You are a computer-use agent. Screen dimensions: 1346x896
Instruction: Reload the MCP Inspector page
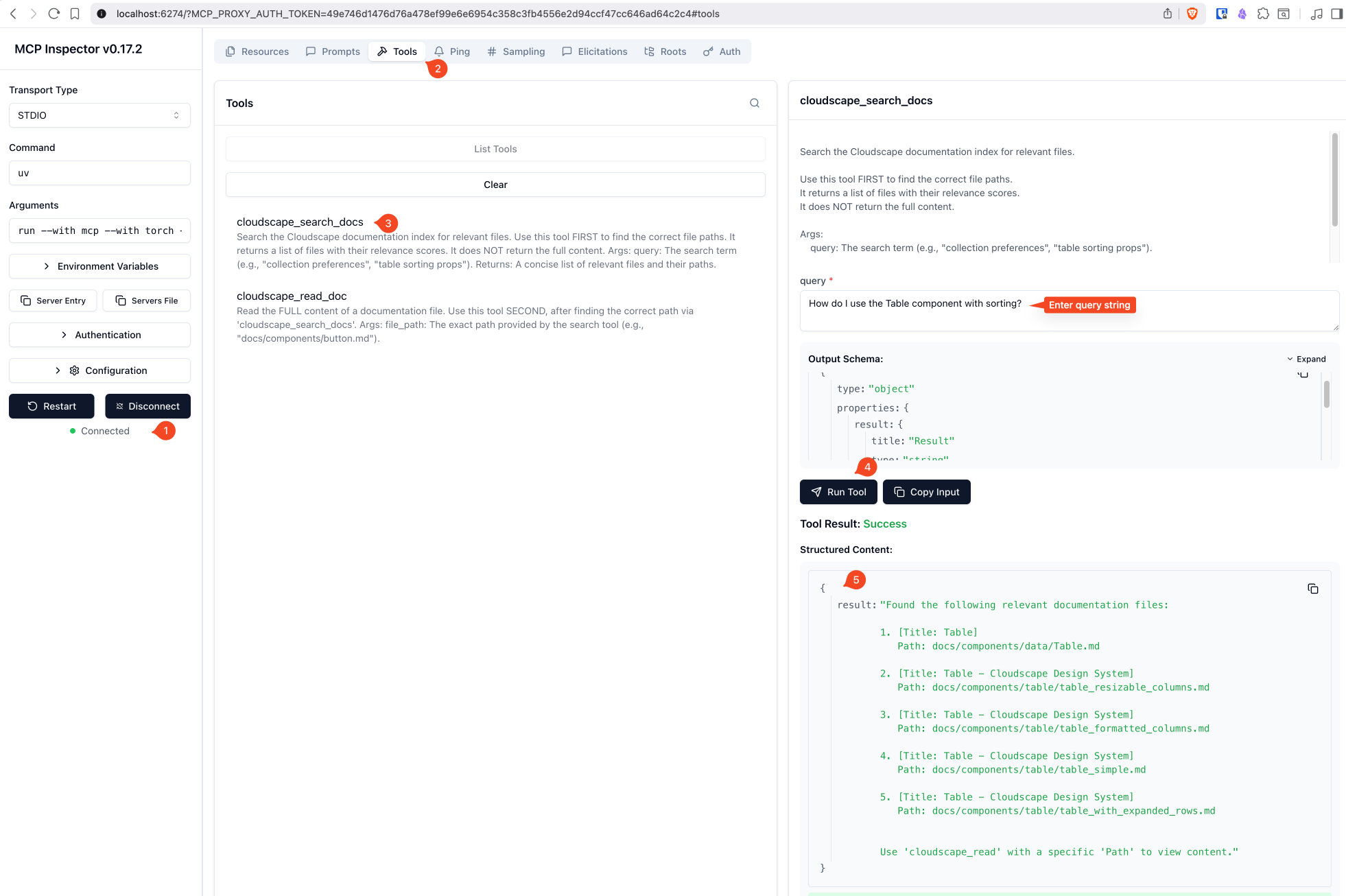pos(54,13)
